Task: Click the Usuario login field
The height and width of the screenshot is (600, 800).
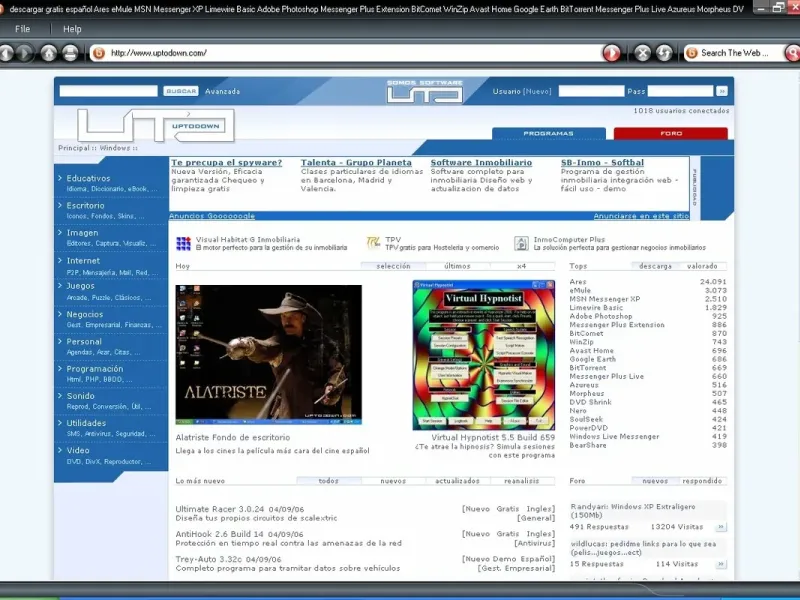Action: 591,91
